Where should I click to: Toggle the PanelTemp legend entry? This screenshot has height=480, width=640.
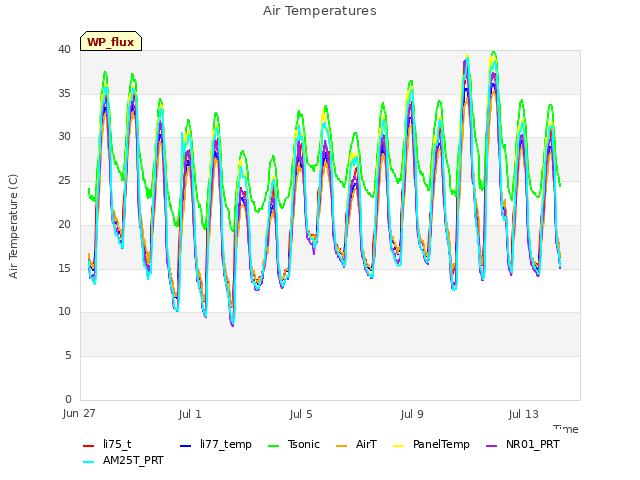point(431,444)
